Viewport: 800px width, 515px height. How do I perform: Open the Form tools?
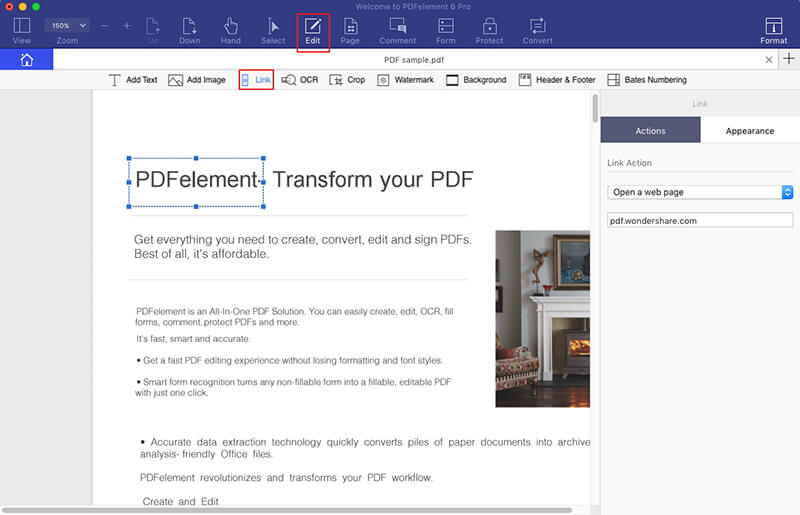coord(445,31)
